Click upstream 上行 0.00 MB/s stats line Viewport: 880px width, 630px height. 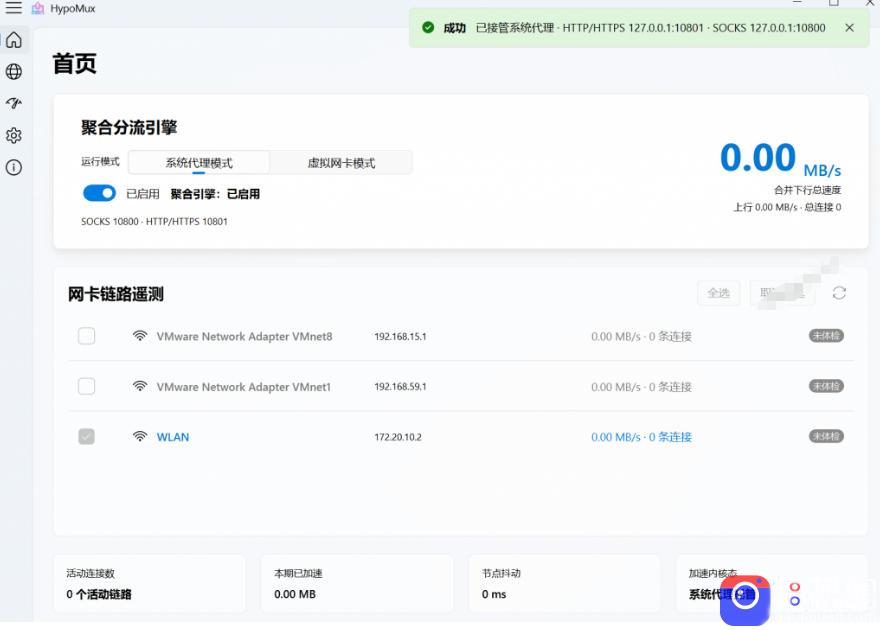tap(787, 207)
